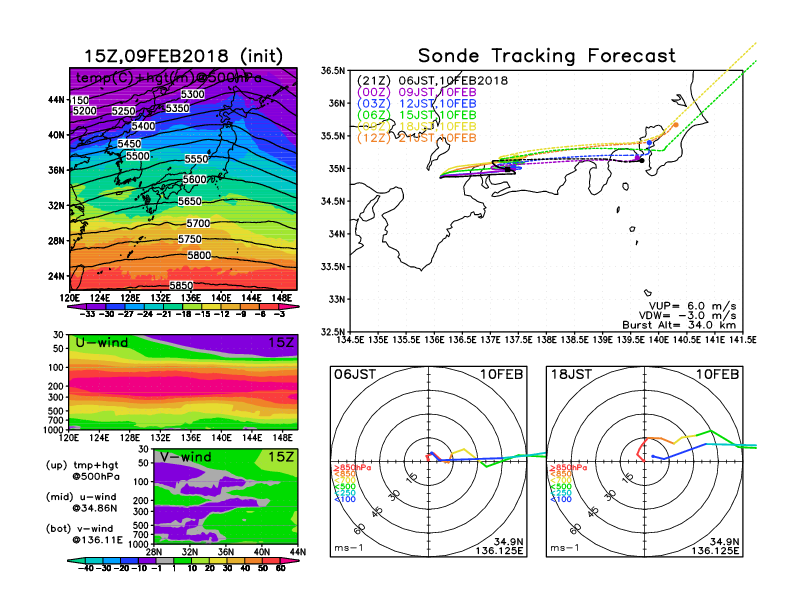Screen dimensions: 792x612
Task: Click the '<100' legend in the 18JST hodograph
Action: coord(561,499)
